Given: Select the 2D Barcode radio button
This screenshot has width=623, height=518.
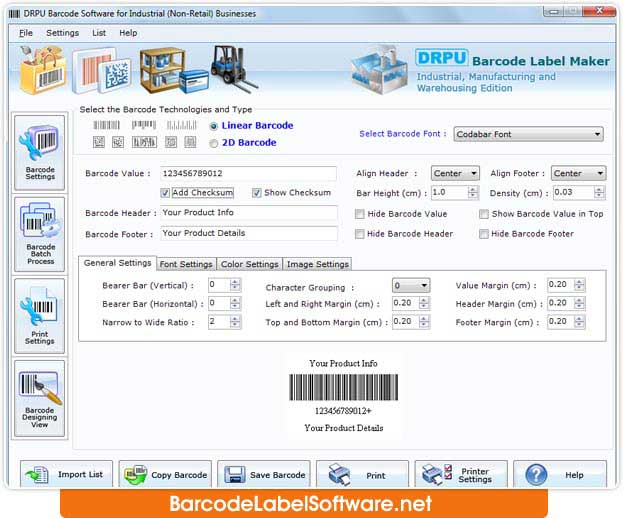Looking at the screenshot, I should pos(214,143).
